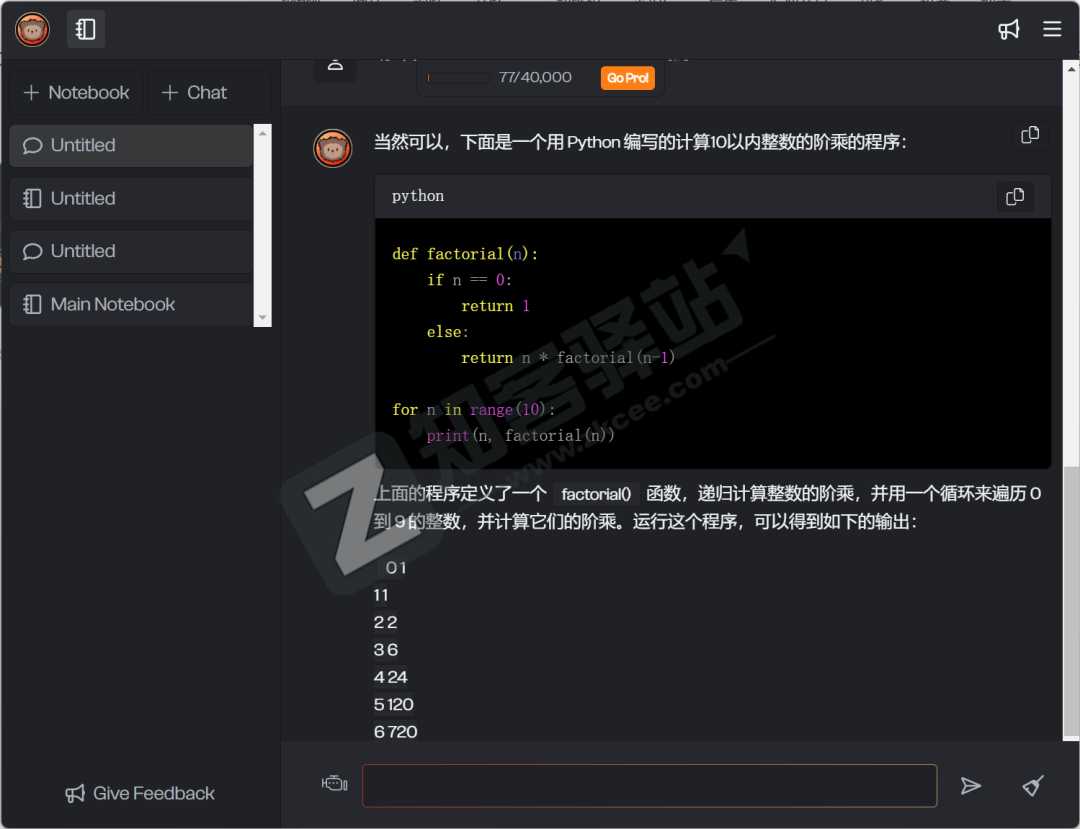Toggle the notebook sidebar panel icon
The height and width of the screenshot is (829, 1080).
click(86, 30)
